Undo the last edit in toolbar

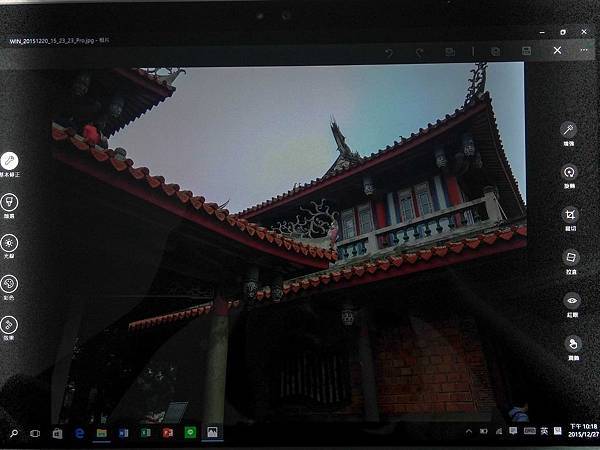(x=389, y=52)
